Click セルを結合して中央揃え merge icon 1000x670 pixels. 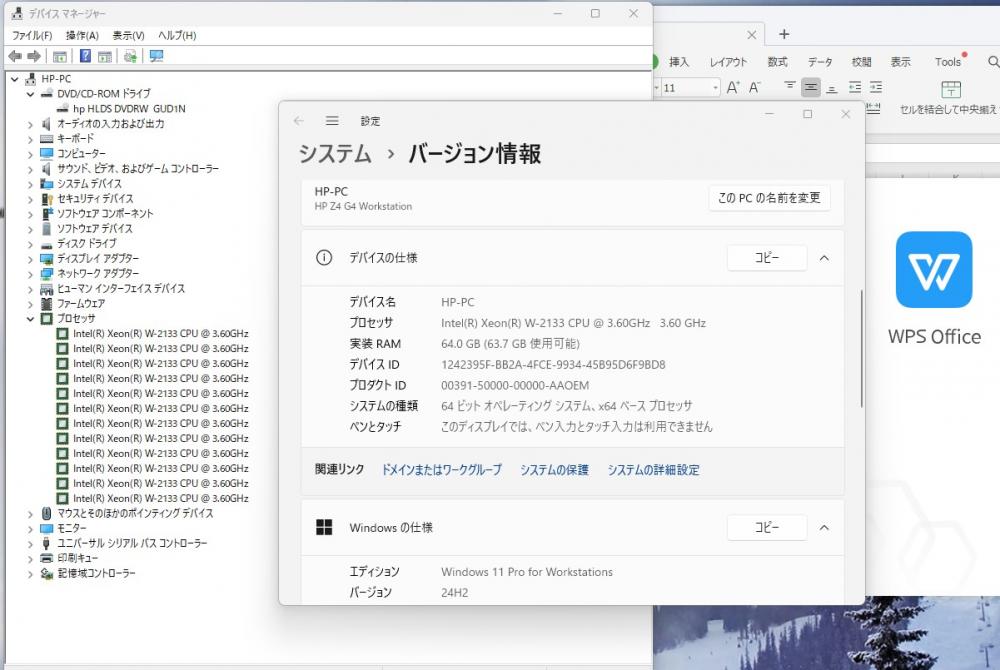950,89
